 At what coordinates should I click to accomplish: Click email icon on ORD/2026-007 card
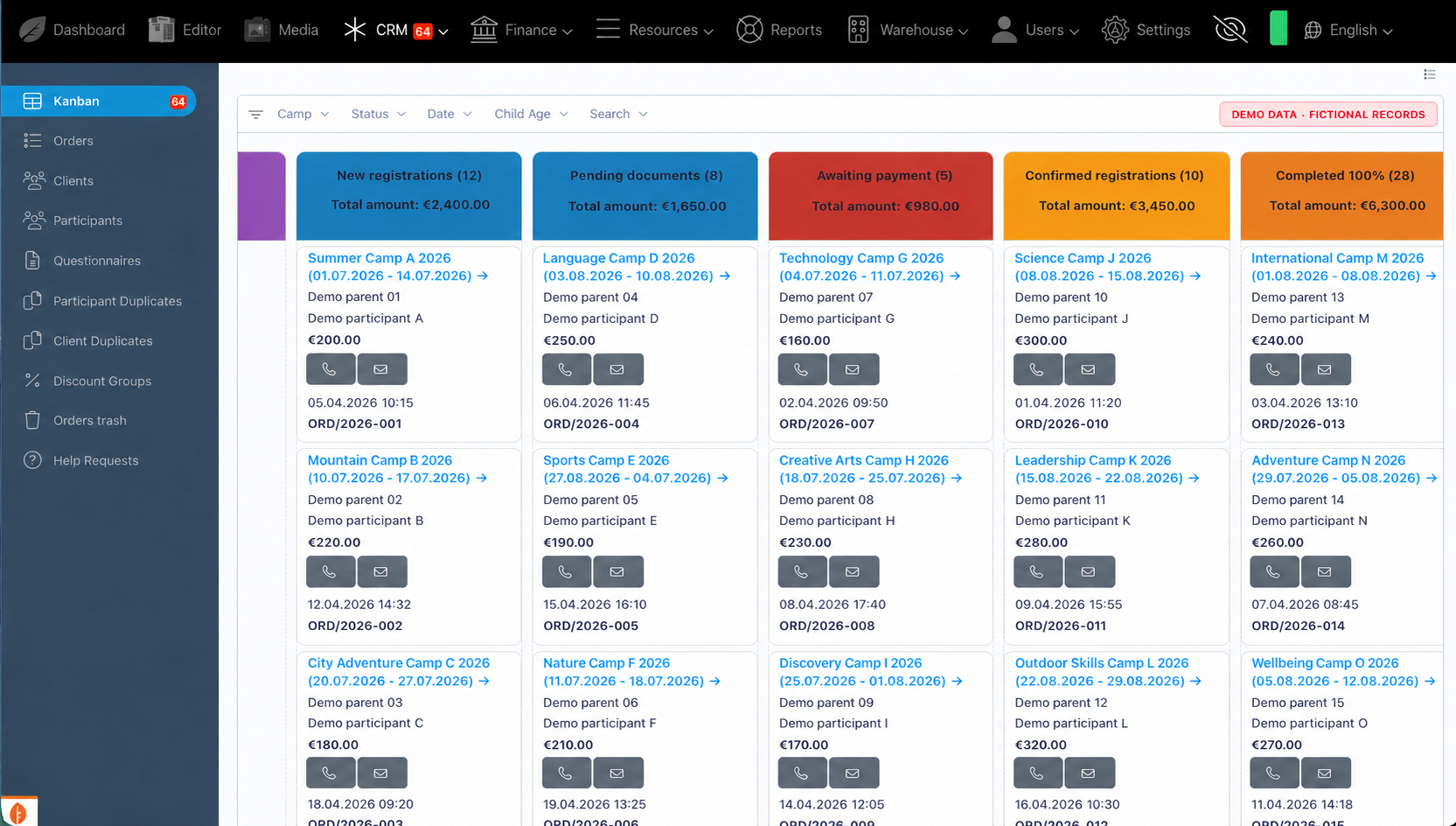click(853, 369)
